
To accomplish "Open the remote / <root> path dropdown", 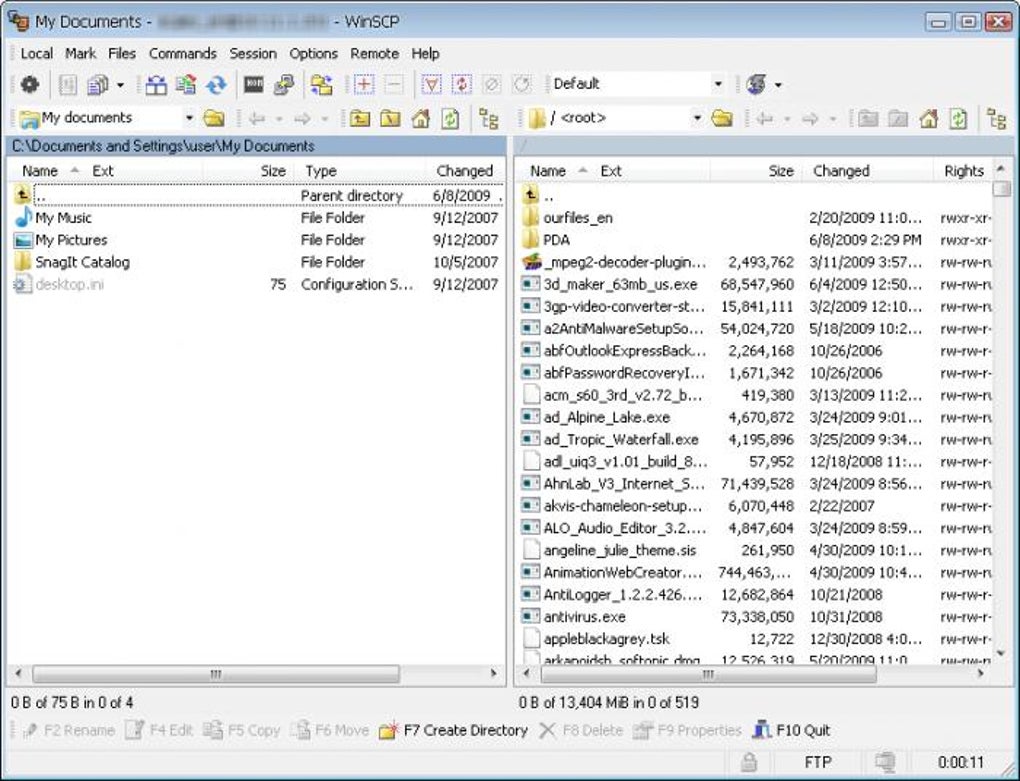I will [x=697, y=118].
